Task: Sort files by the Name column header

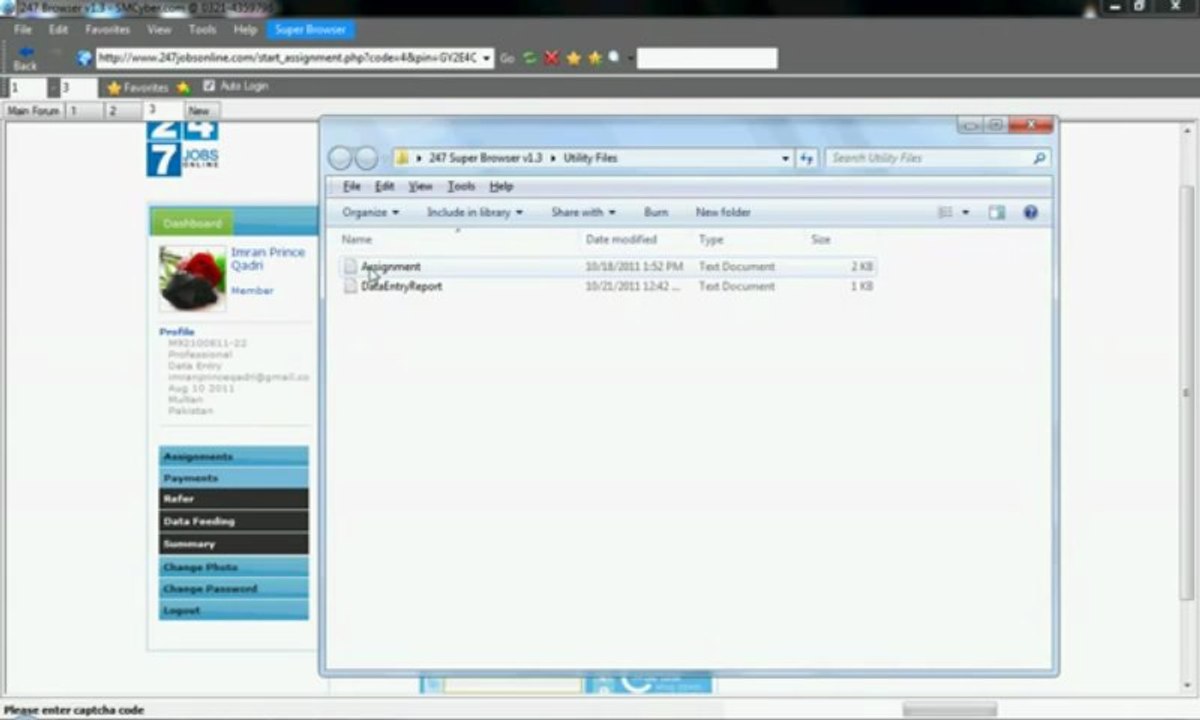Action: tap(356, 240)
